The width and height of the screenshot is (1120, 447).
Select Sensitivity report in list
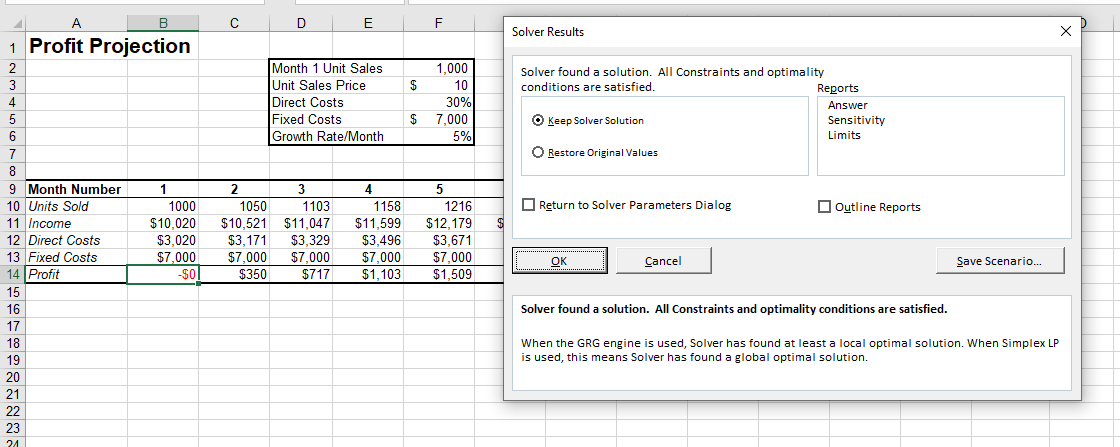pos(856,120)
